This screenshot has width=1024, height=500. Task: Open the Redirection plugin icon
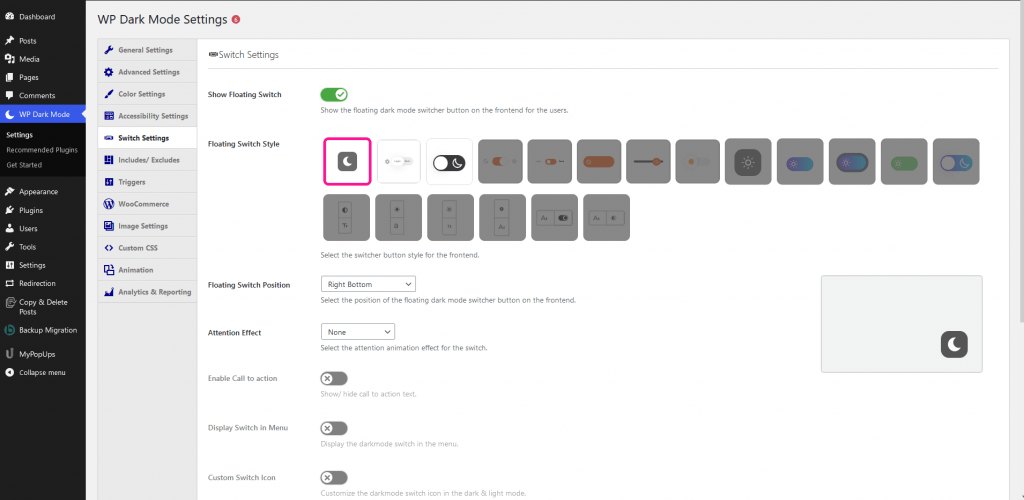pyautogui.click(x=9, y=283)
